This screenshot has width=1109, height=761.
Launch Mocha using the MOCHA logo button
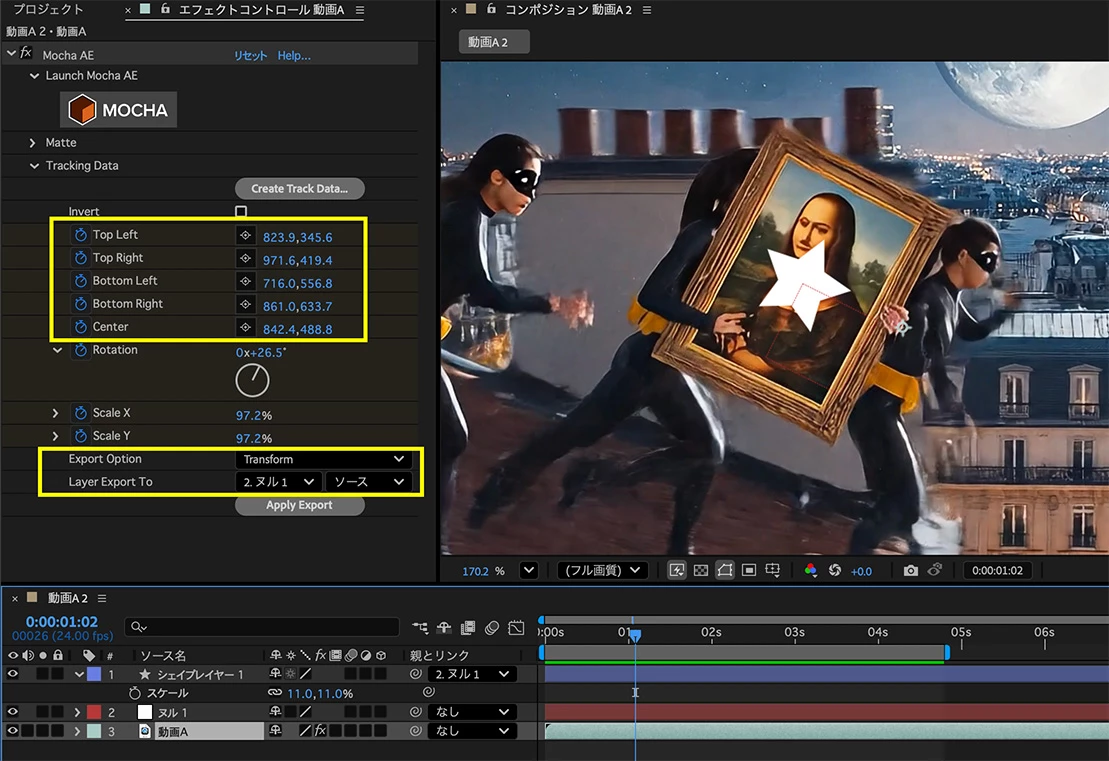coord(118,110)
